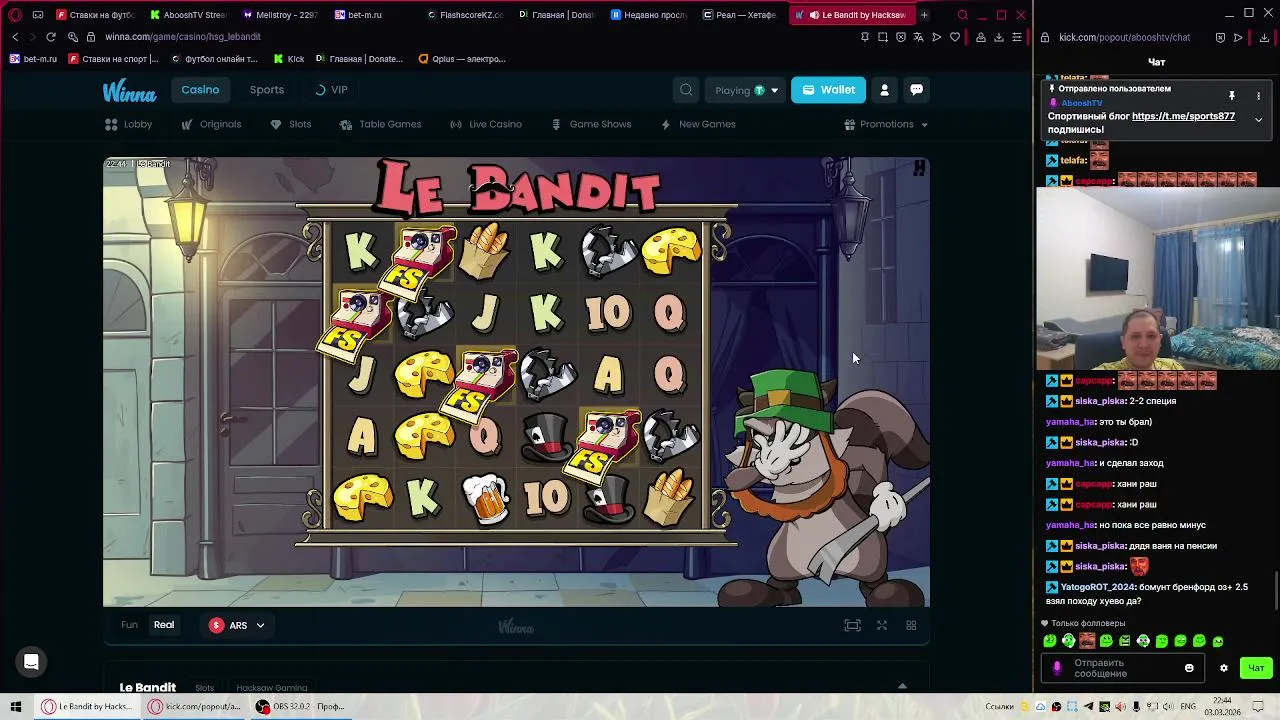
Task: Expand the Playing status dropdown
Action: click(x=745, y=90)
